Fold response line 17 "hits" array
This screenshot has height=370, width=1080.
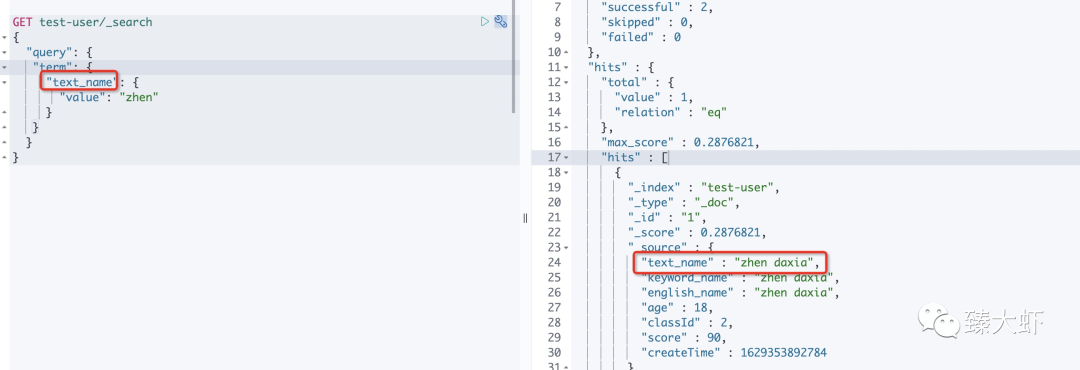coord(566,158)
